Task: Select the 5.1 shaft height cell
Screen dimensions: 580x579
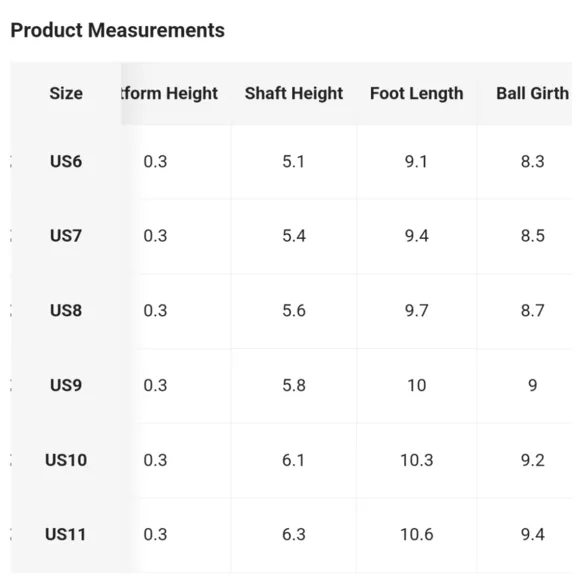Action: (293, 162)
